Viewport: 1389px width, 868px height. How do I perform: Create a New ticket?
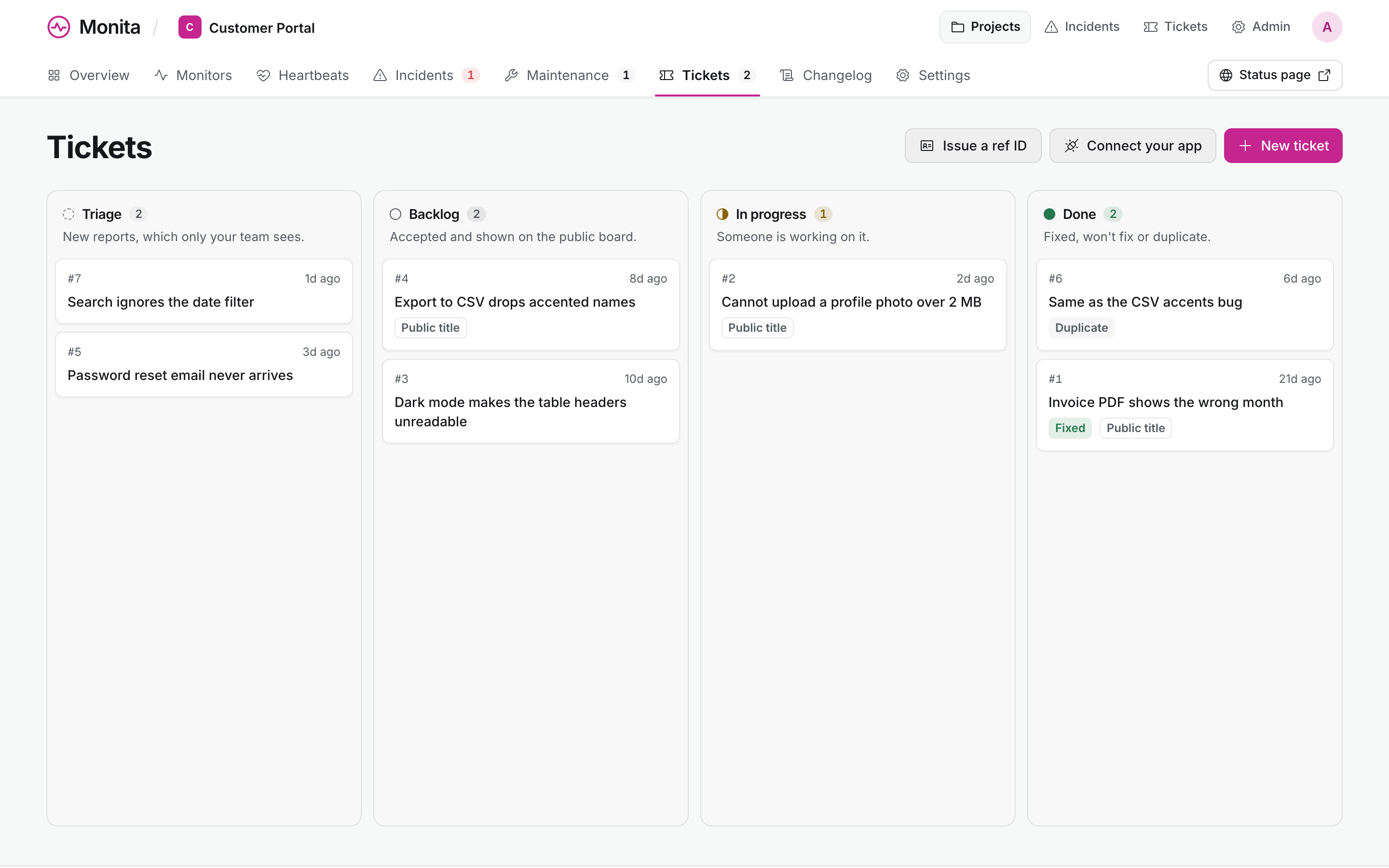[x=1283, y=146]
